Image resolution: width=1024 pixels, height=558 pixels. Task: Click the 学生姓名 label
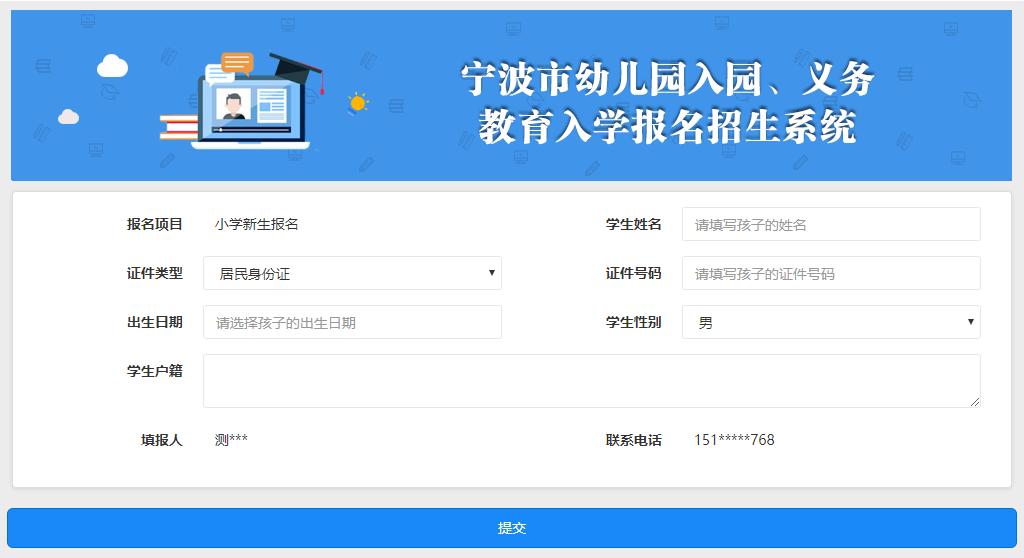click(633, 224)
